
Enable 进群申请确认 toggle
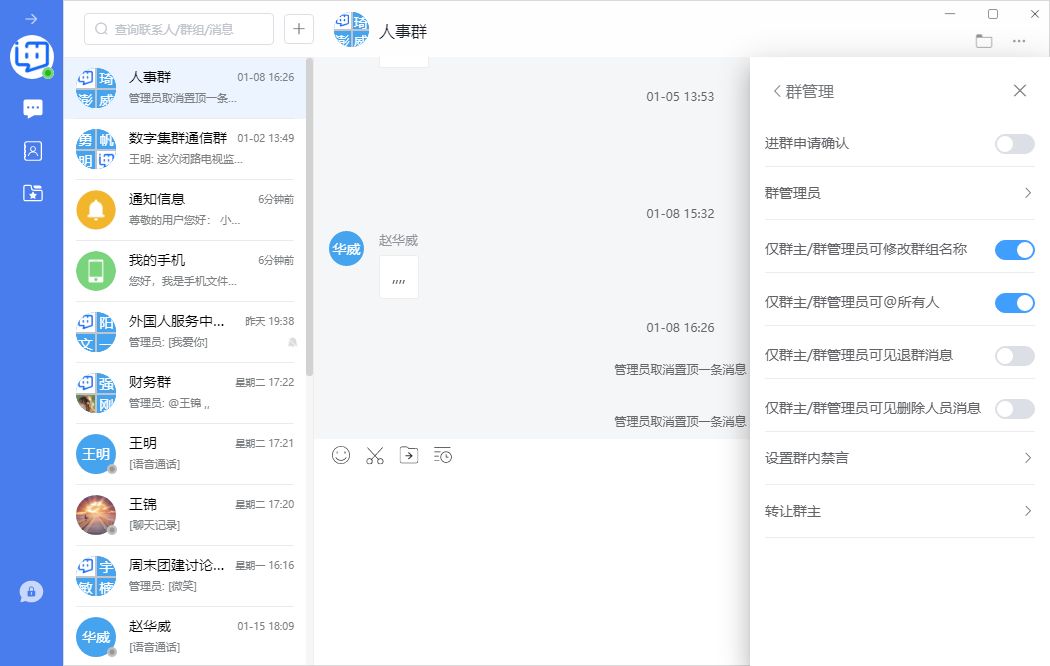1014,144
